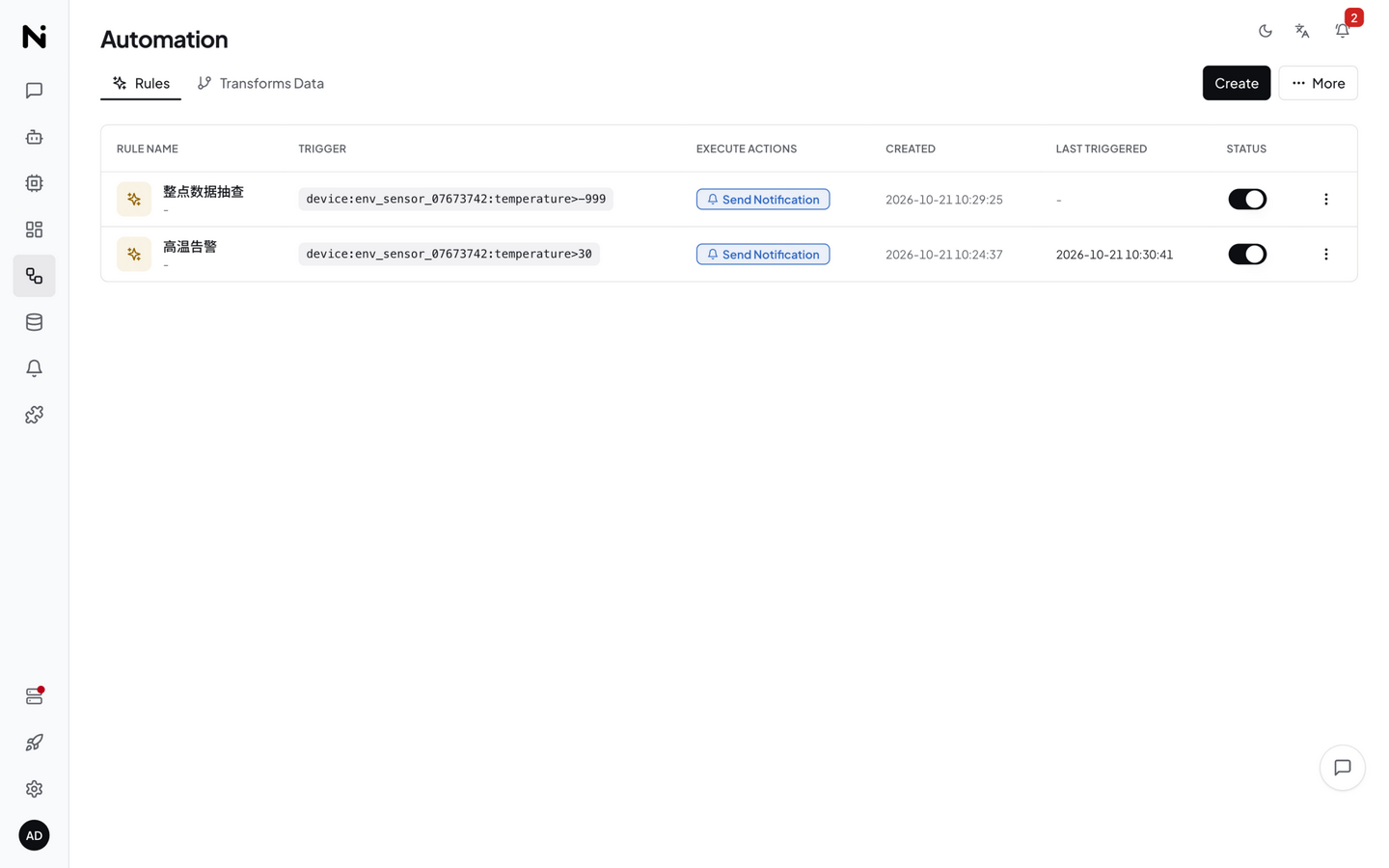1389x868 pixels.
Task: Click the N logo in sidebar
Action: pyautogui.click(x=34, y=37)
